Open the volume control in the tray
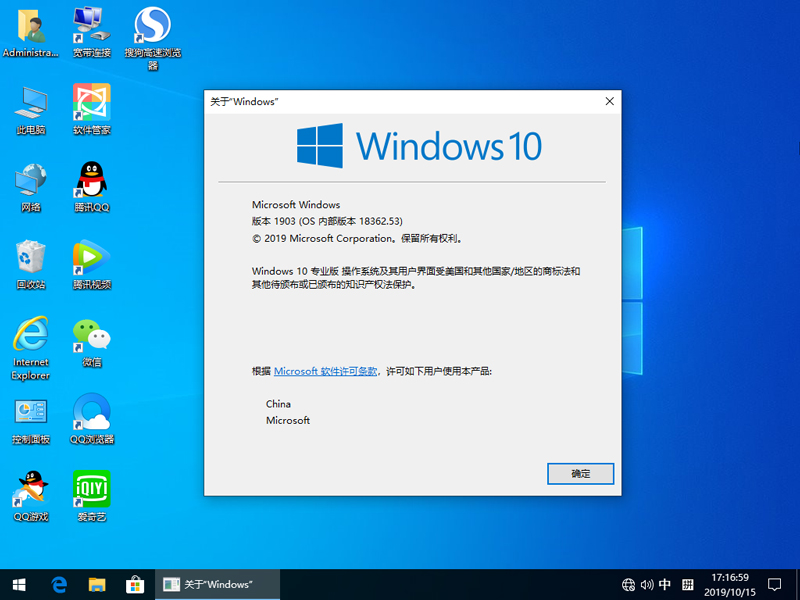 [x=648, y=584]
